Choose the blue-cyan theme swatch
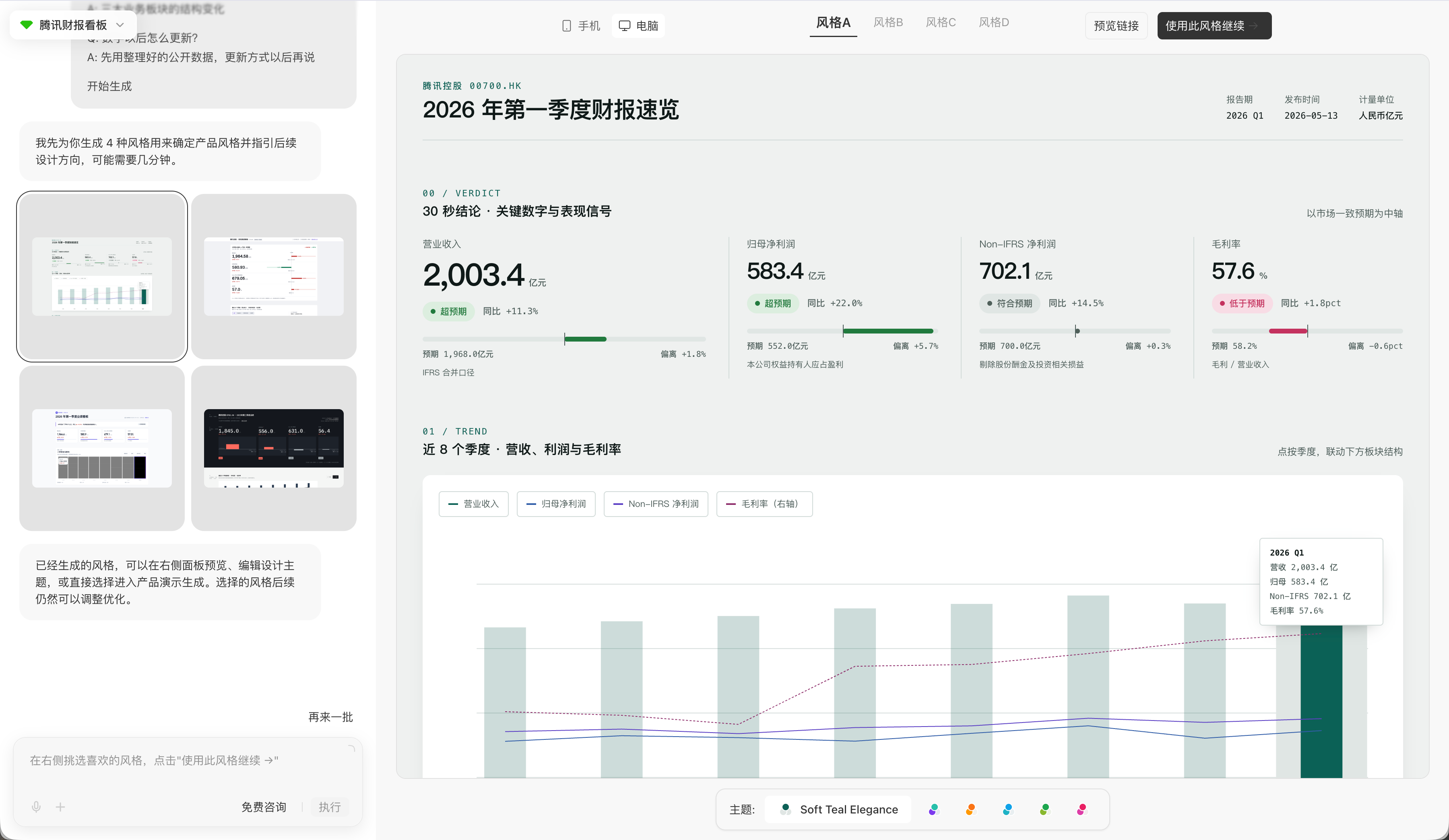Screen dimensions: 1449x840 coord(1007,809)
